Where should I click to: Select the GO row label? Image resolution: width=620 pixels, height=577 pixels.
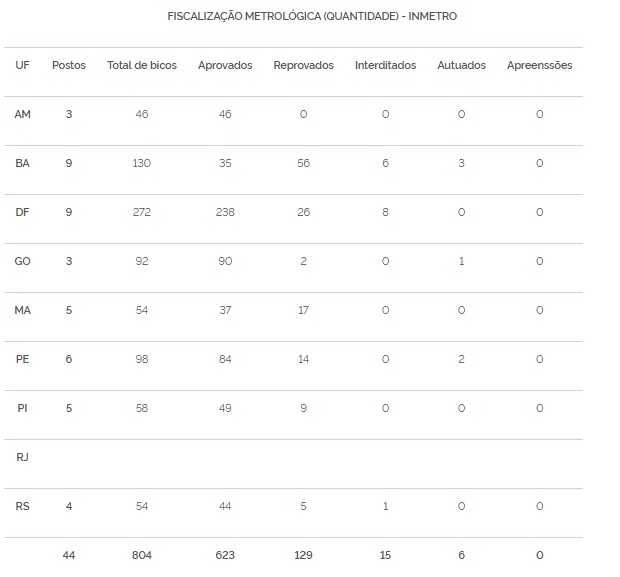22,261
